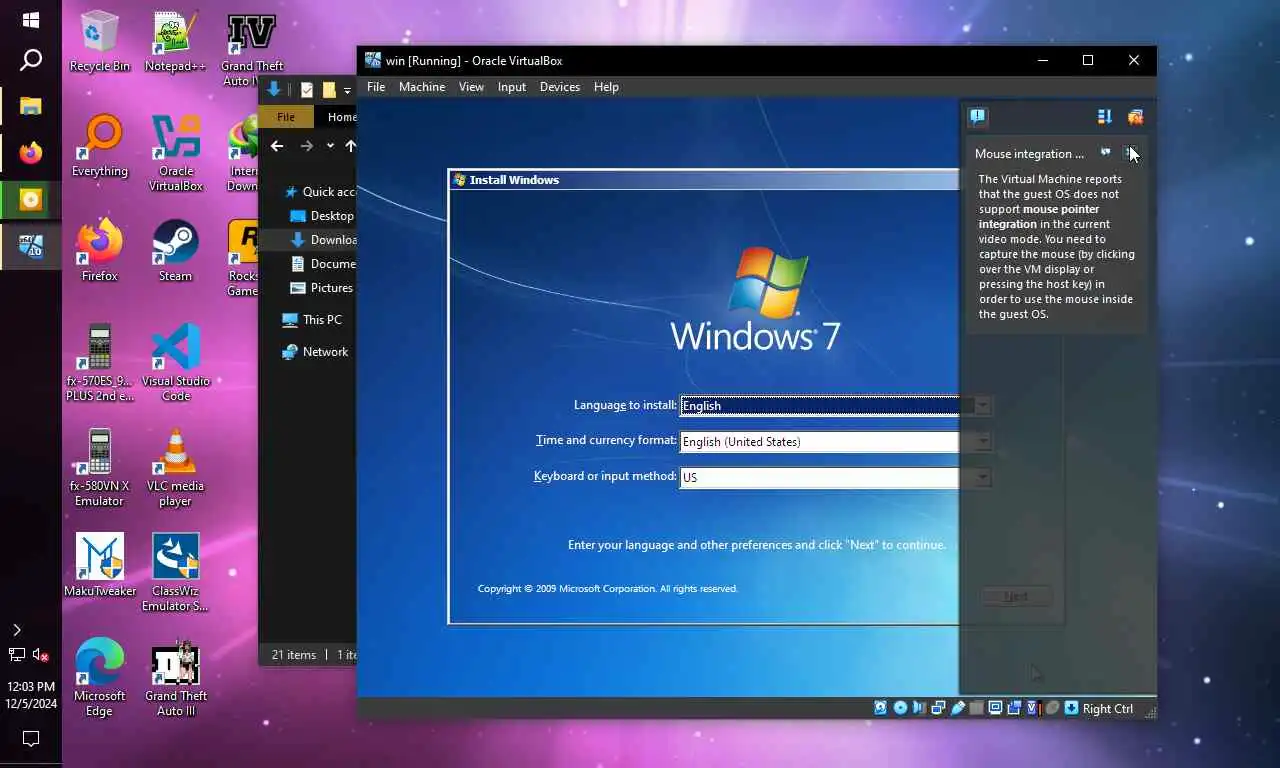Select the fx-570ES PLUS emulator shortcut

click(100, 363)
